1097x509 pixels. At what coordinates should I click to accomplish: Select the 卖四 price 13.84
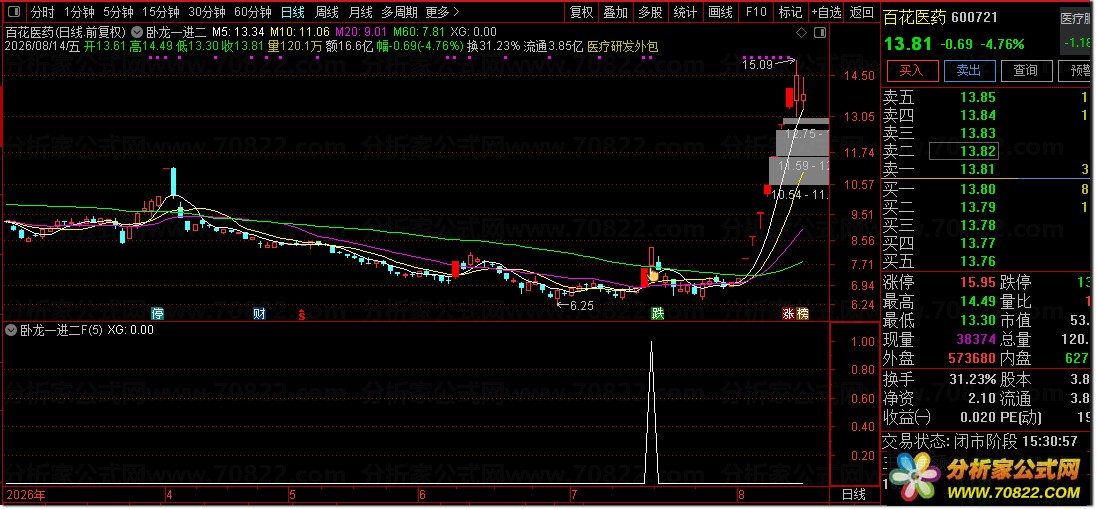pos(977,115)
